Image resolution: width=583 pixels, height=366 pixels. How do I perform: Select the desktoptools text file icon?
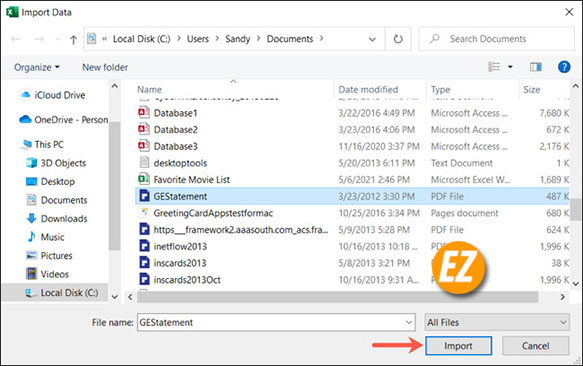144,163
